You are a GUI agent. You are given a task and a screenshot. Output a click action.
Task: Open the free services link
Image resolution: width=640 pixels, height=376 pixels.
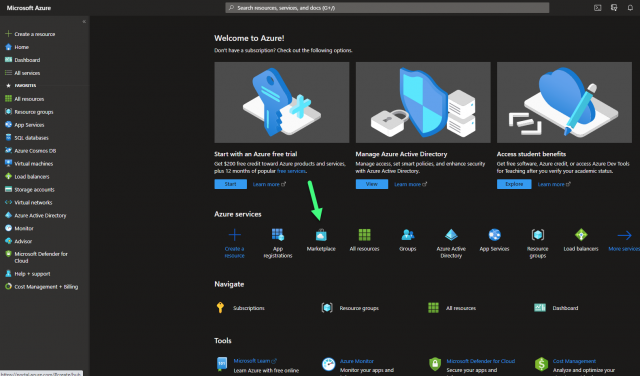[x=291, y=171]
